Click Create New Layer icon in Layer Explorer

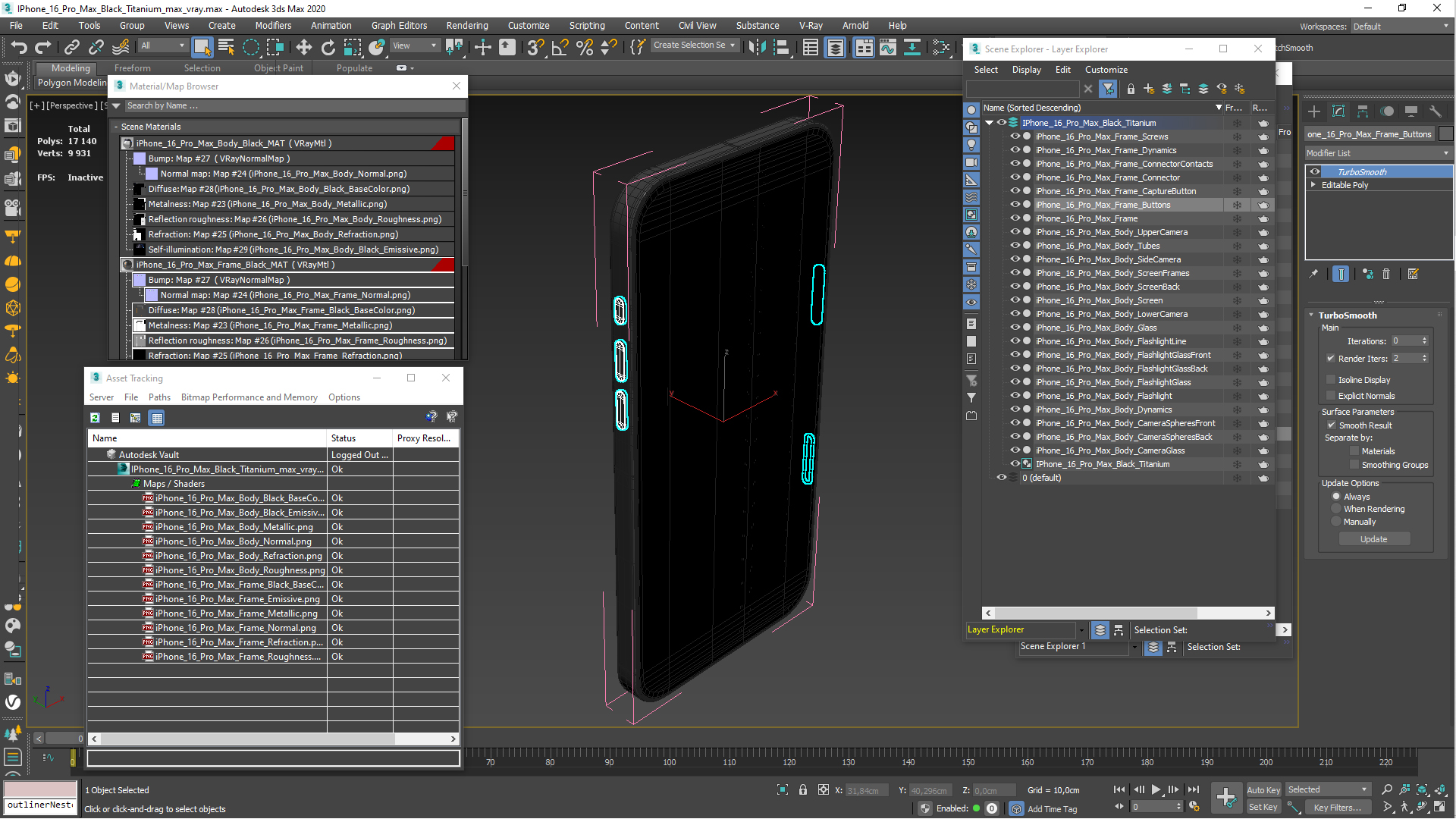(x=1149, y=89)
